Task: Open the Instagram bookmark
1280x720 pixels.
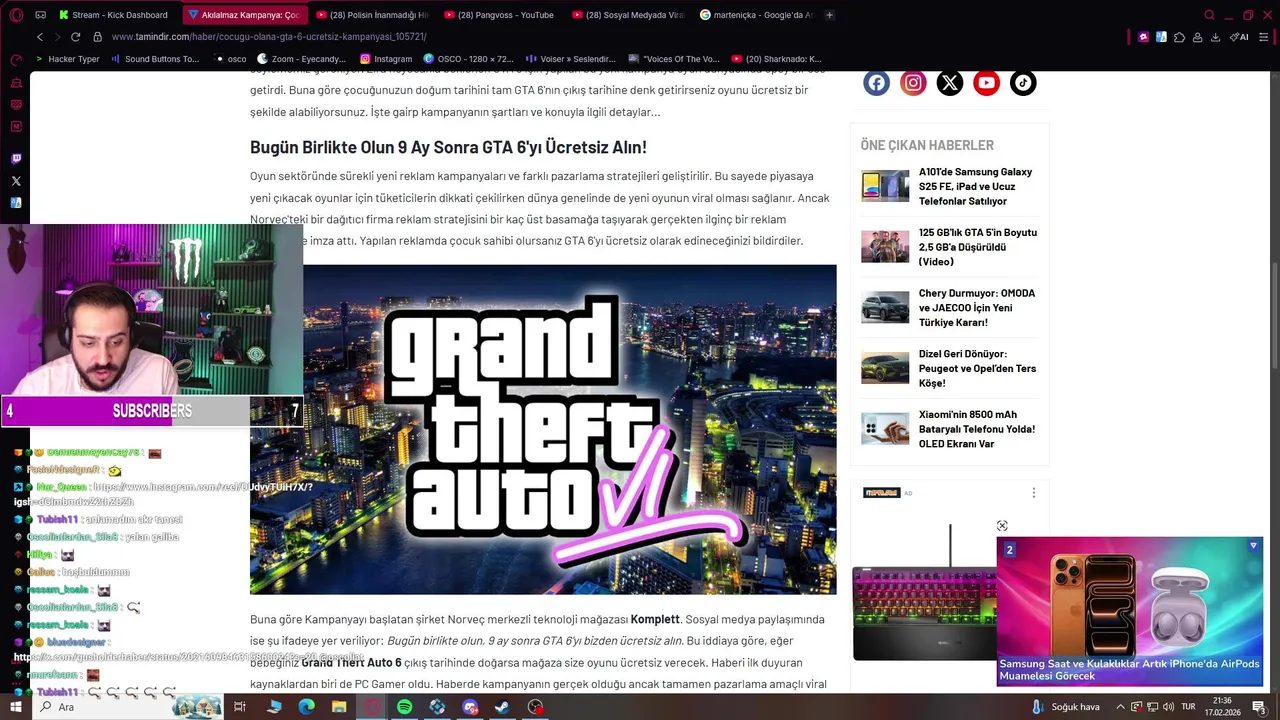Action: pyautogui.click(x=386, y=59)
